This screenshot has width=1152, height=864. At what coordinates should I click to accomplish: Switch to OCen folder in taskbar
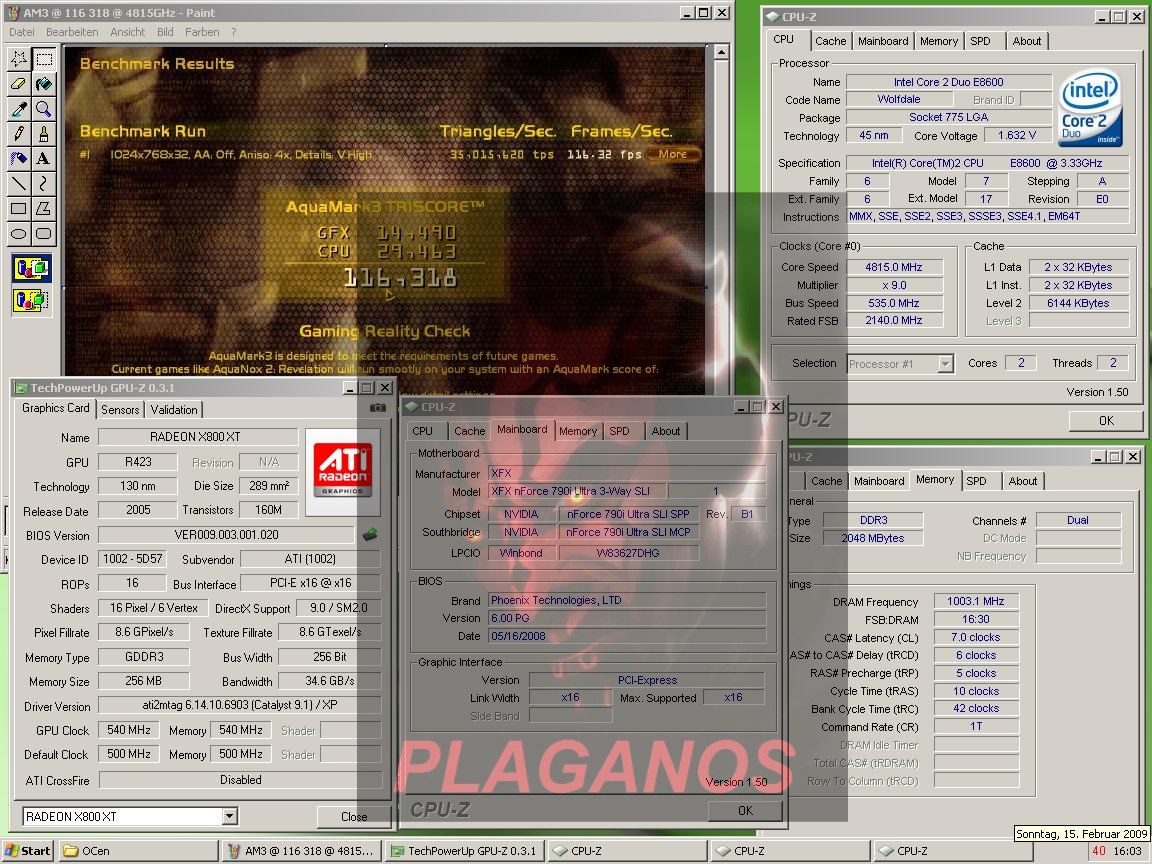tap(137, 851)
